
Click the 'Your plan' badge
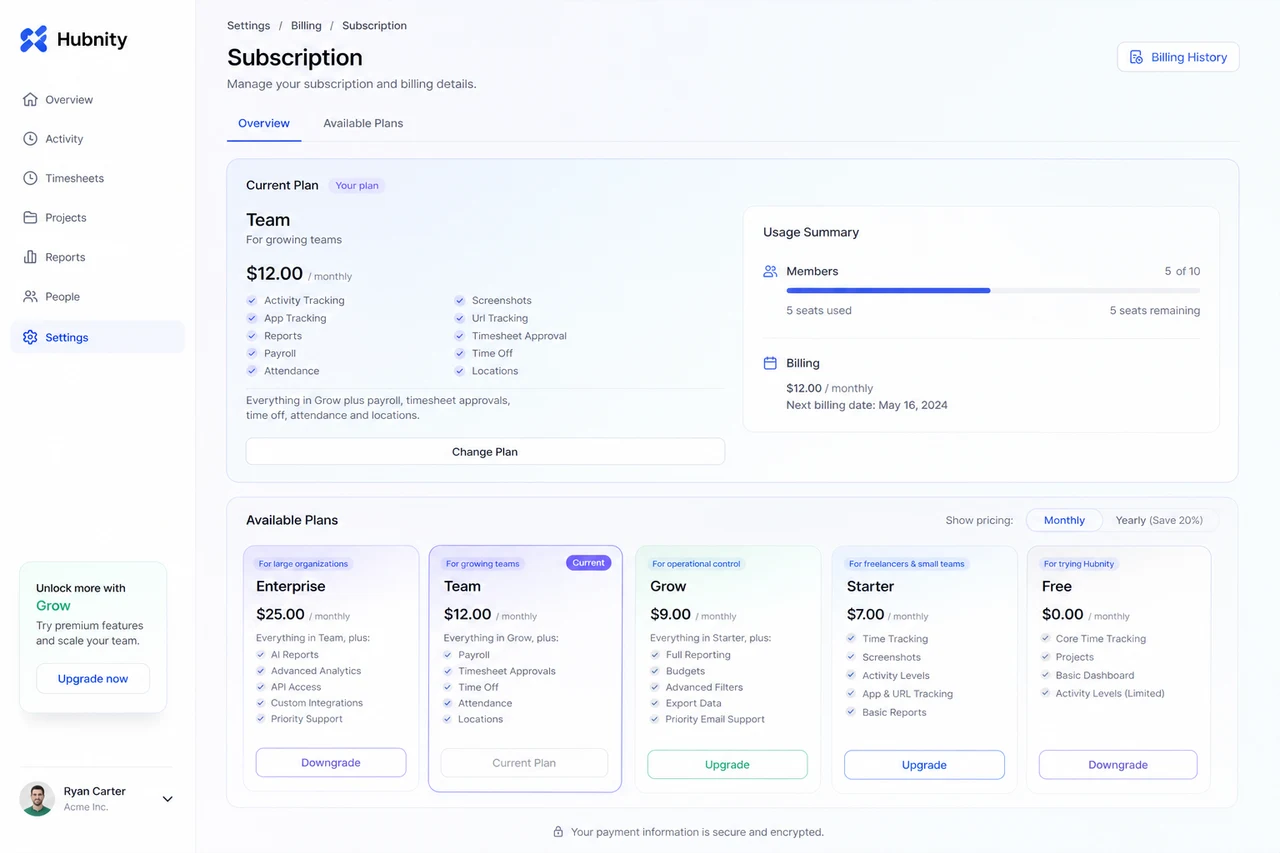357,185
